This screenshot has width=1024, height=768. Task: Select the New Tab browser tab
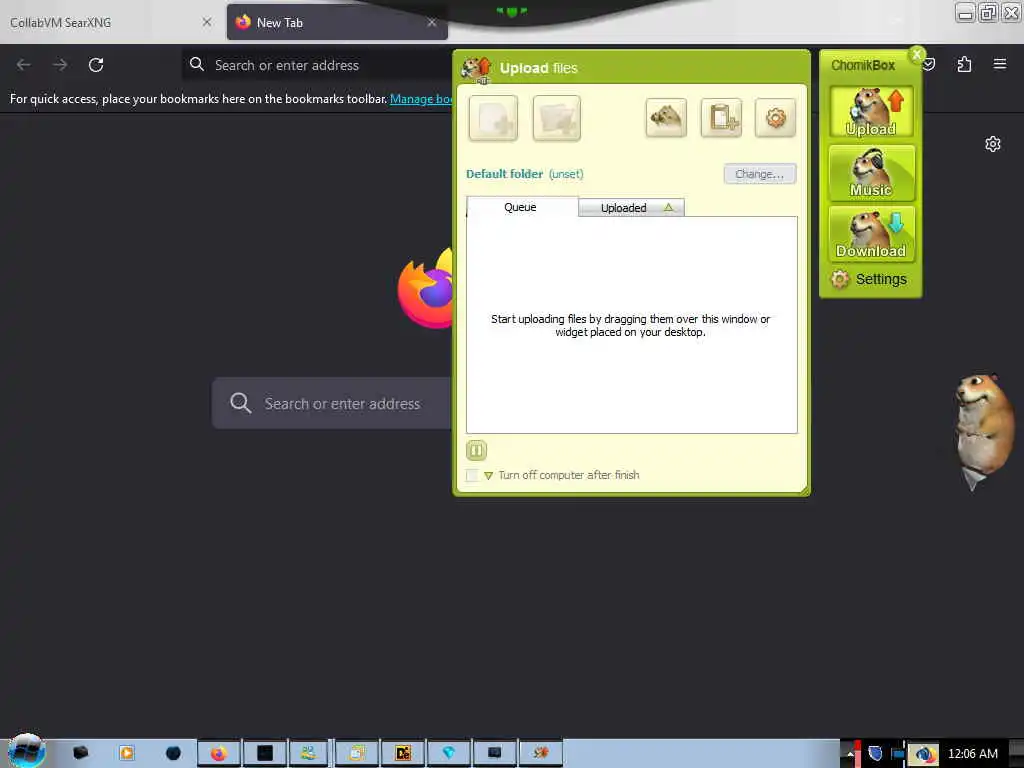337,23
